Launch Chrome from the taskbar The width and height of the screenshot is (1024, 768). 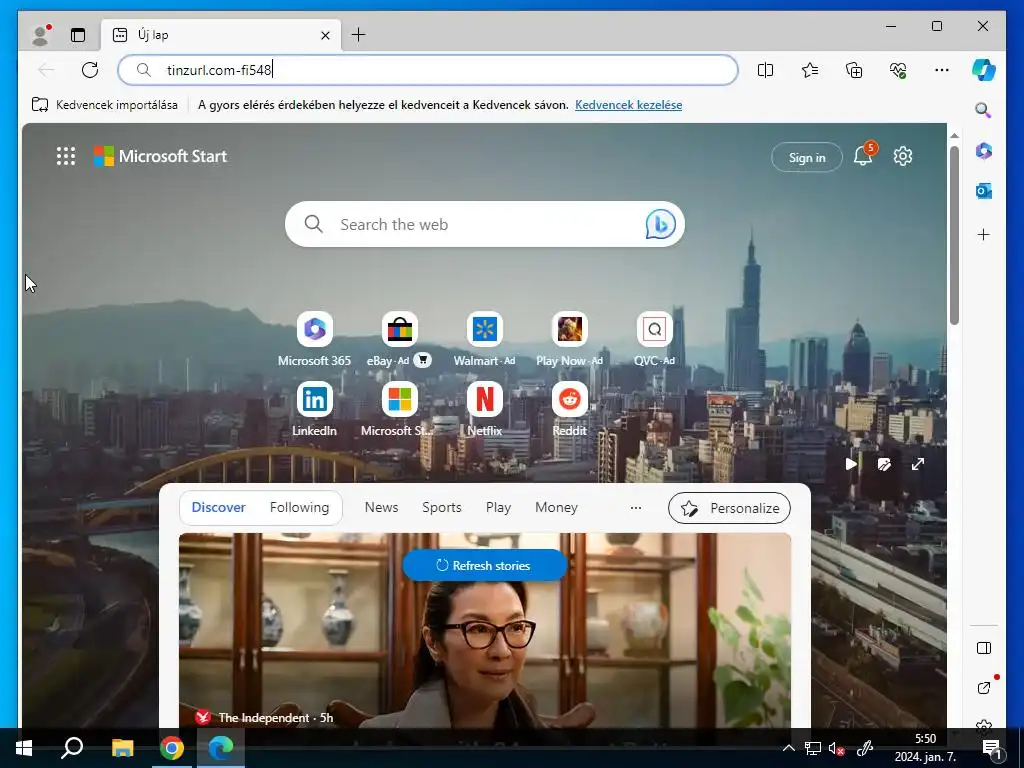172,748
